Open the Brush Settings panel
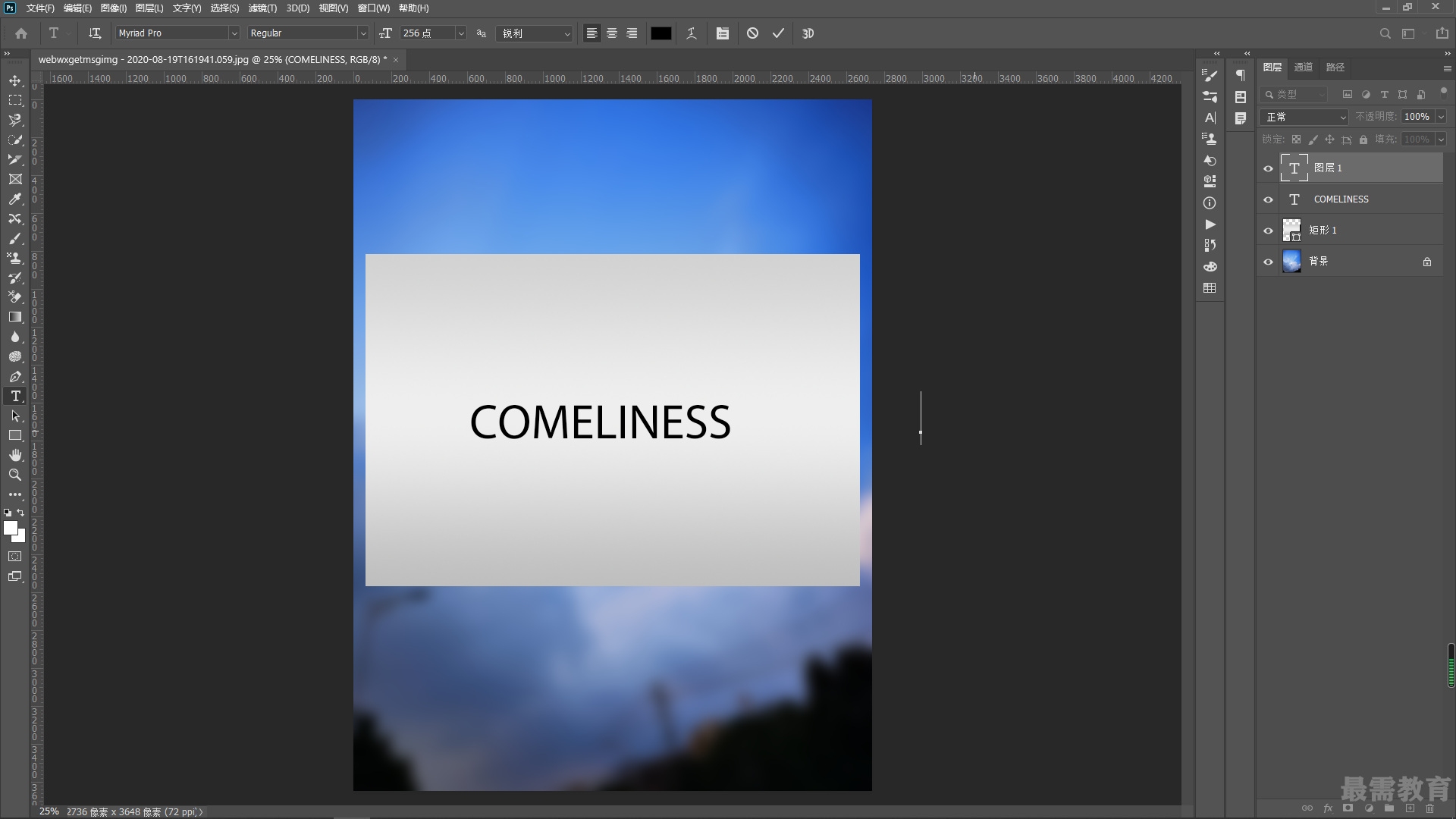The image size is (1456, 819). [x=1210, y=76]
